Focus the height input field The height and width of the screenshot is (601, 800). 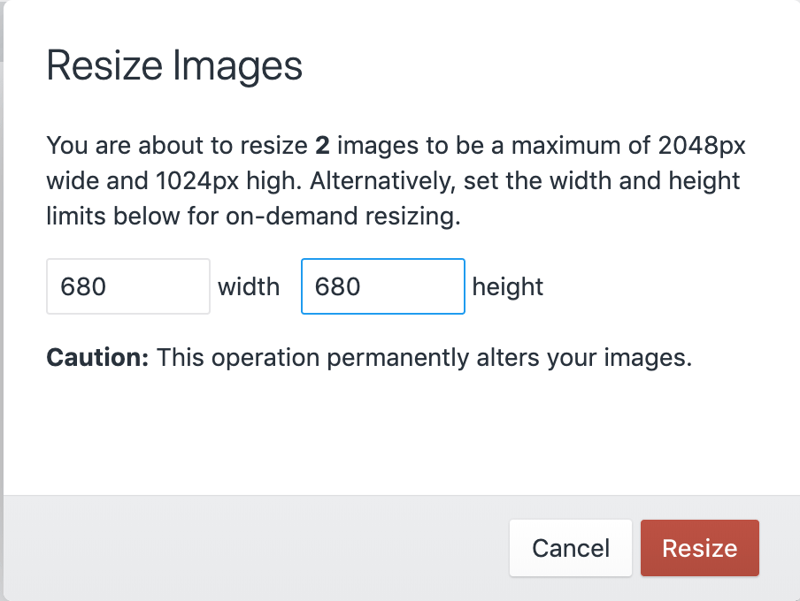(x=382, y=287)
